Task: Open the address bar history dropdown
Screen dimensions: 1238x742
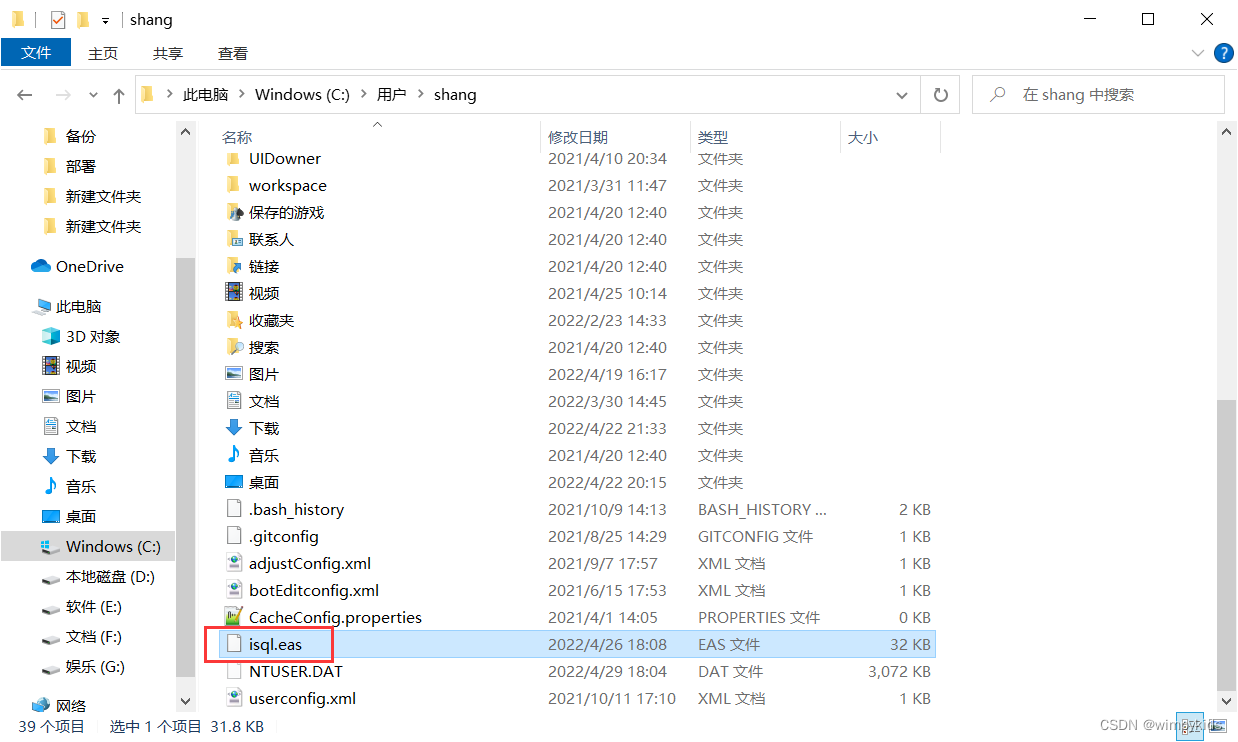Action: click(x=901, y=94)
